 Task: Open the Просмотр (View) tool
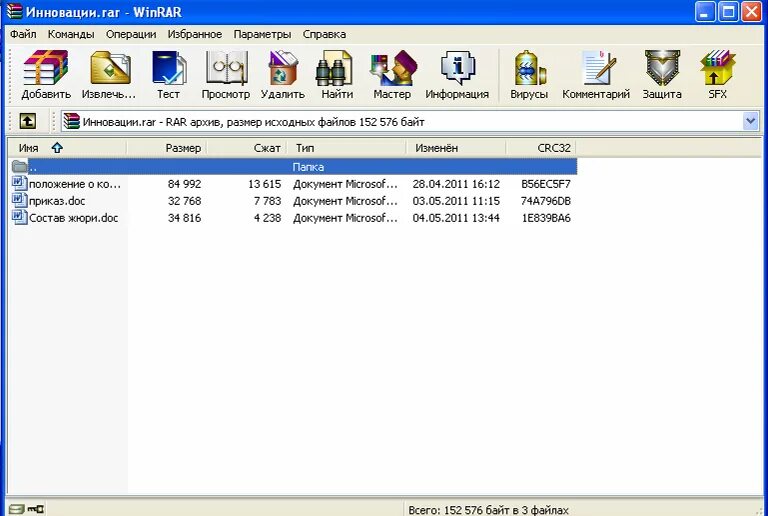[x=226, y=75]
